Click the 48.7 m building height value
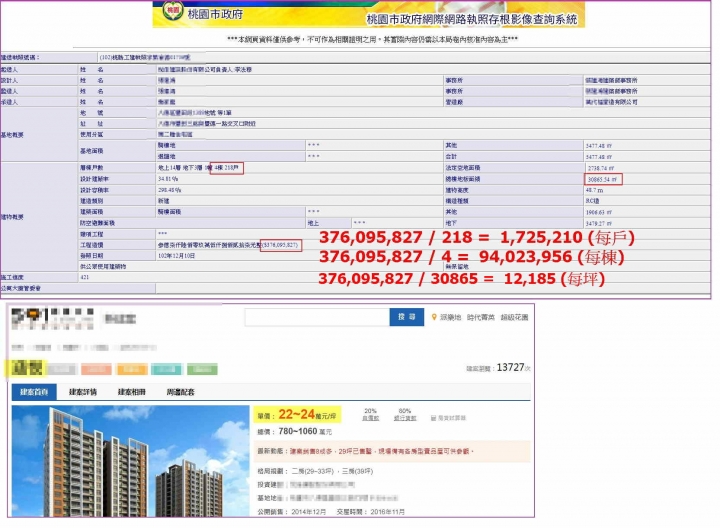The height and width of the screenshot is (528, 720). point(595,190)
